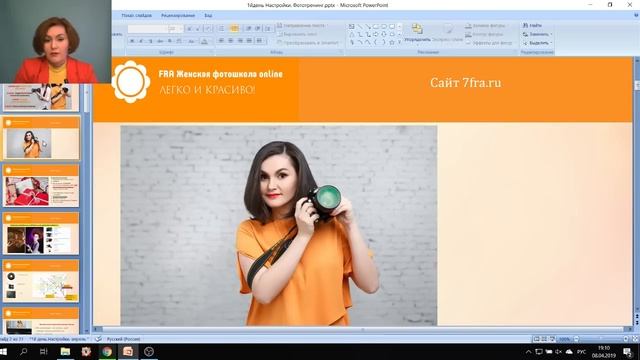640x360 pixels.
Task: Open the Показ слайдов ribbon tab
Action: (136, 16)
